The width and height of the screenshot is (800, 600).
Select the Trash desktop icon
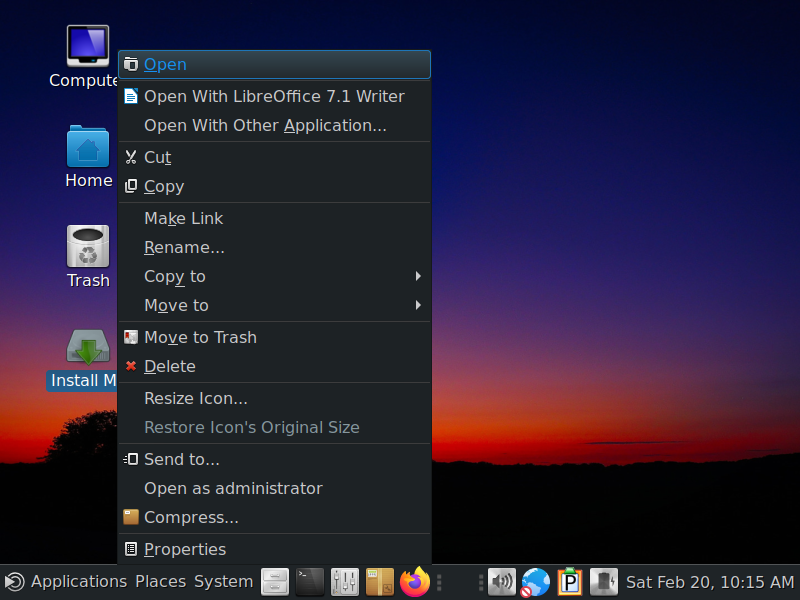88,246
